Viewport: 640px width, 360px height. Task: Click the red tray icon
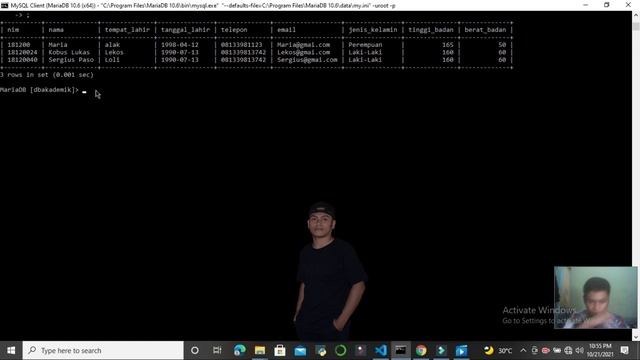545,350
